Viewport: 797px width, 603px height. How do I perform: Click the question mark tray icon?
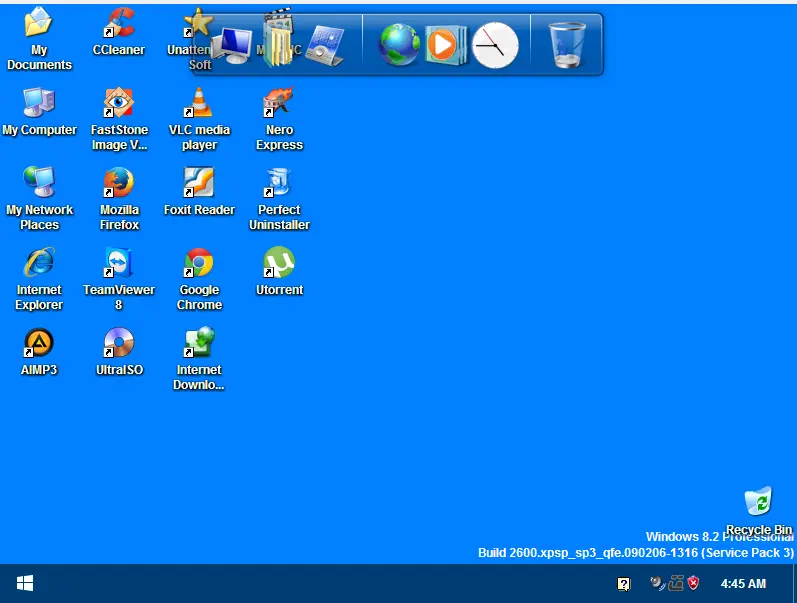(624, 584)
